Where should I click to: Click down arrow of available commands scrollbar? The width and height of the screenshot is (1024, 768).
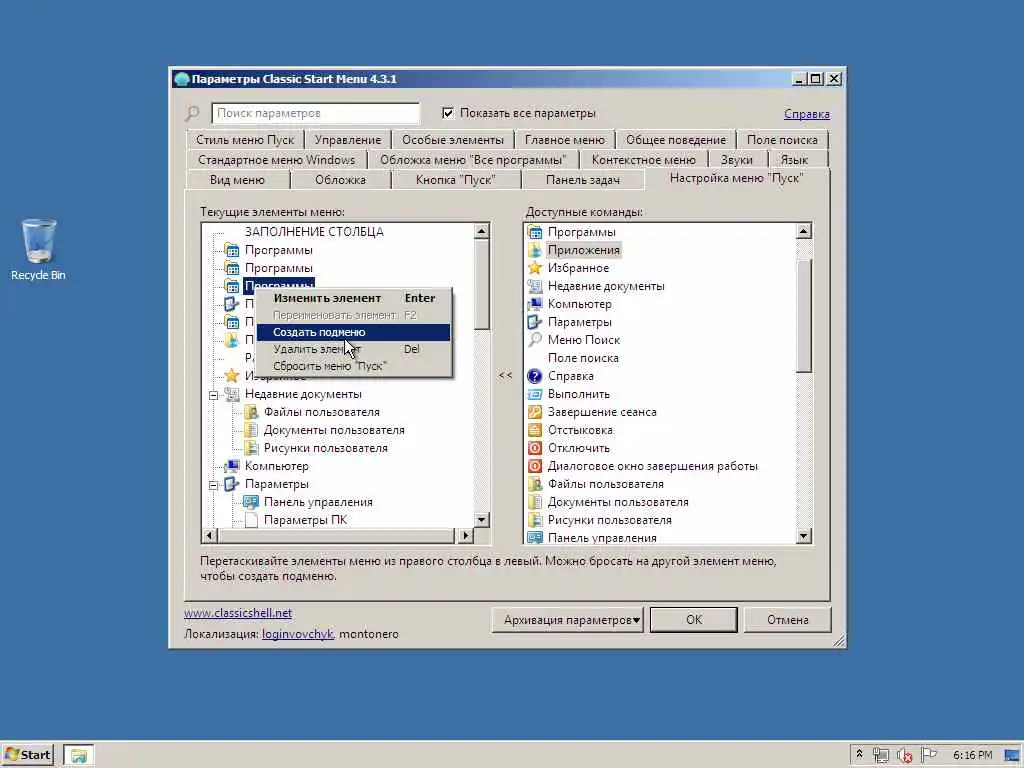[x=804, y=536]
